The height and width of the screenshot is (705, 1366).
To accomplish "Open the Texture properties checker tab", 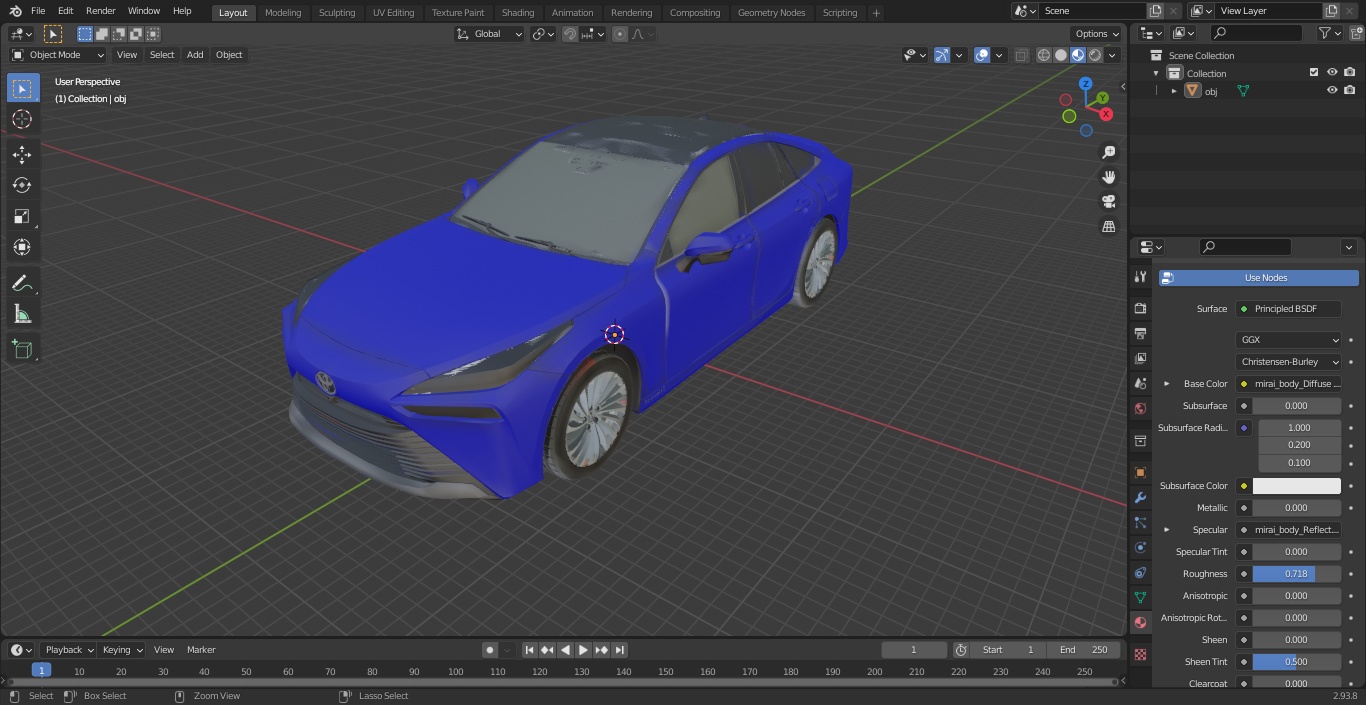I will point(1140,655).
